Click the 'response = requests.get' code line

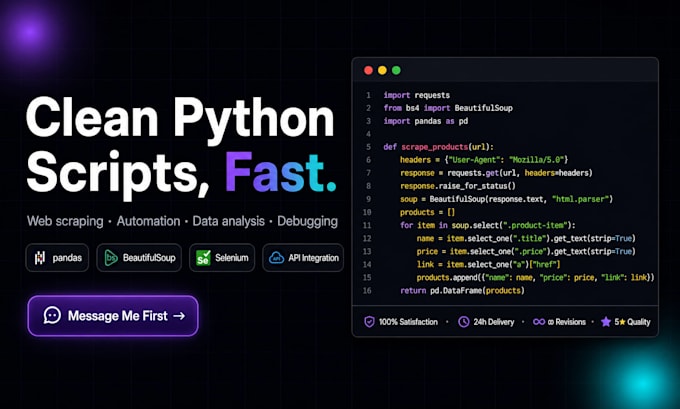496,173
